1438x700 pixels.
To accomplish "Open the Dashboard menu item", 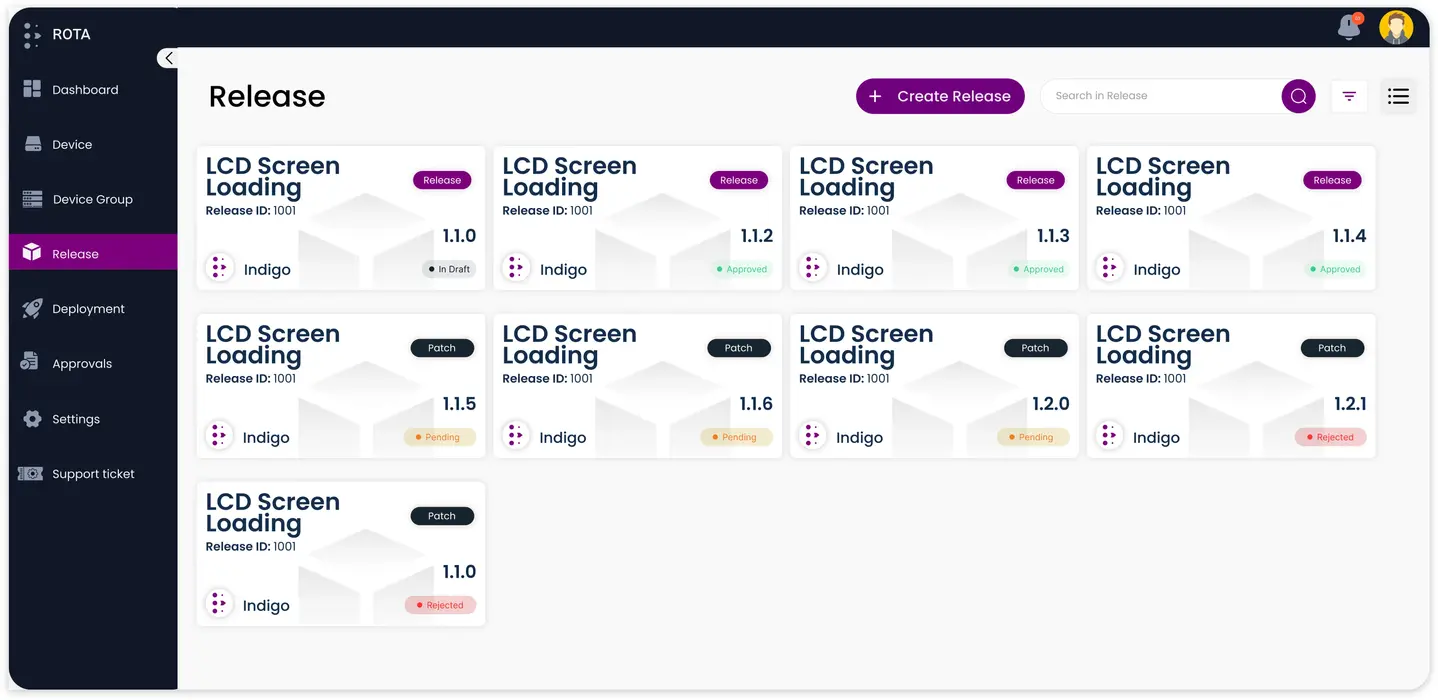I will point(85,90).
